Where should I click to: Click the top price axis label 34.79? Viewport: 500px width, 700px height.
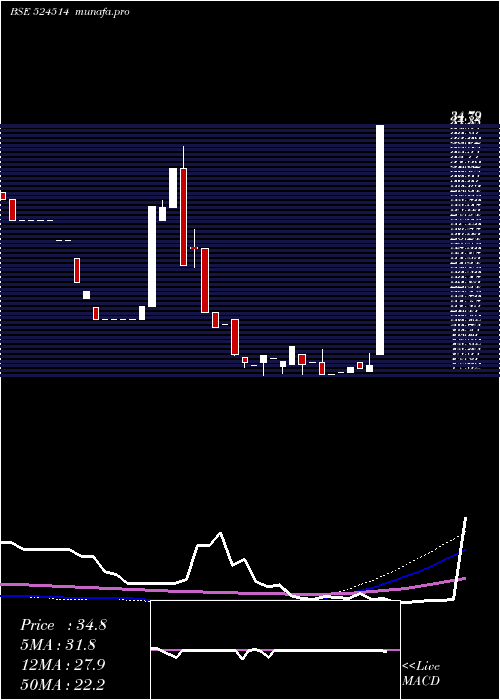click(466, 118)
